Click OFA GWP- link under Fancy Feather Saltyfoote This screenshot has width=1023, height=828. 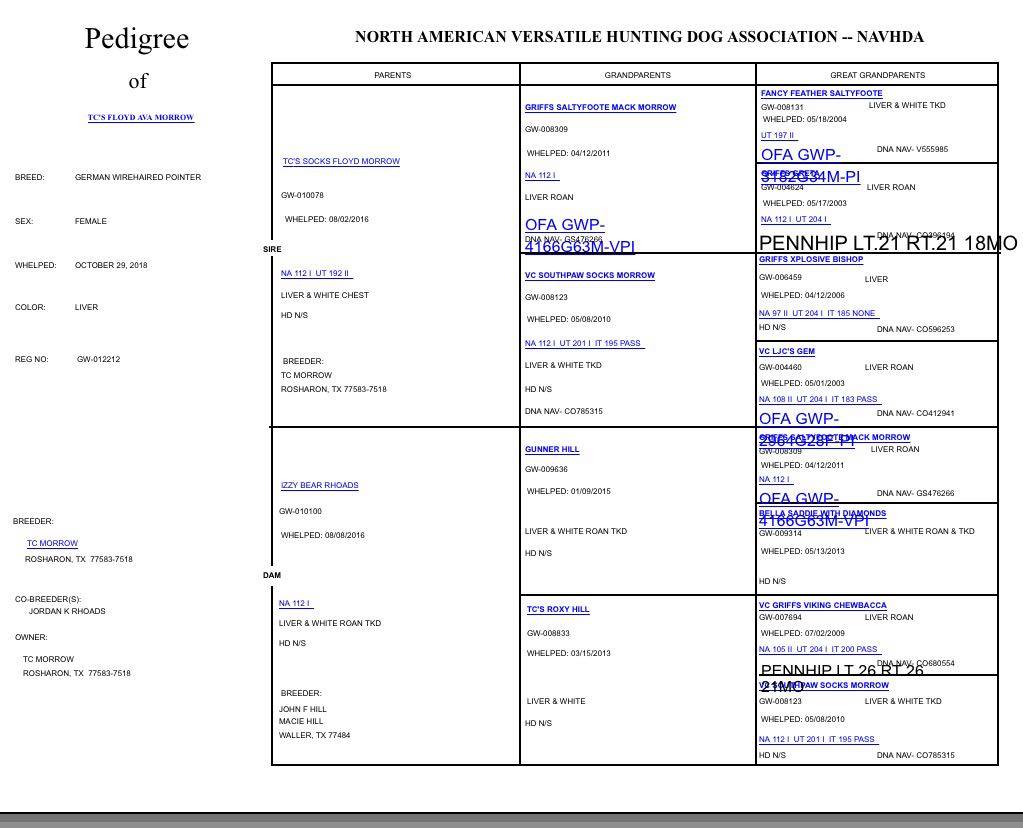coord(801,155)
